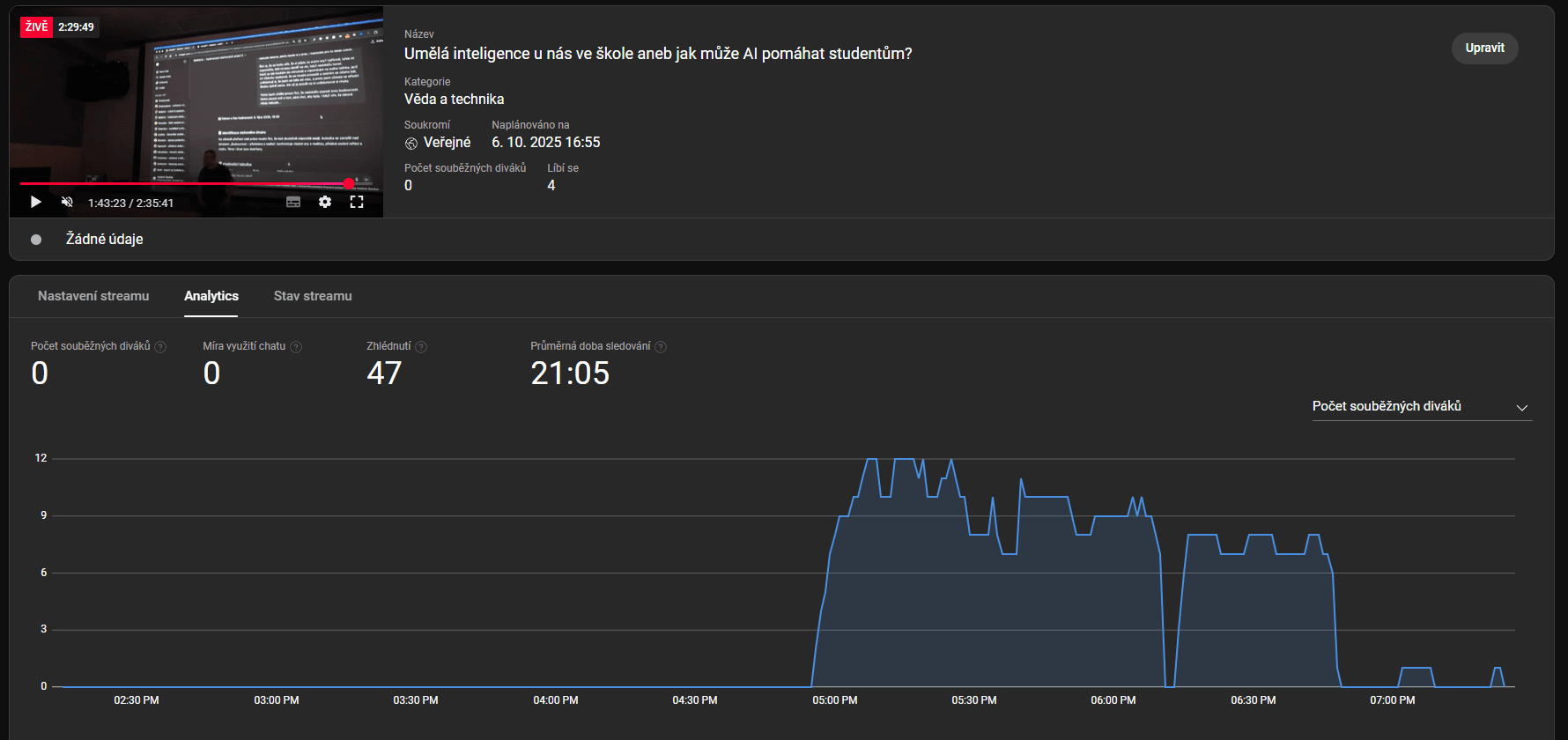Click the red ŽIVĚ live badge
This screenshot has height=740, width=1568.
[x=36, y=27]
